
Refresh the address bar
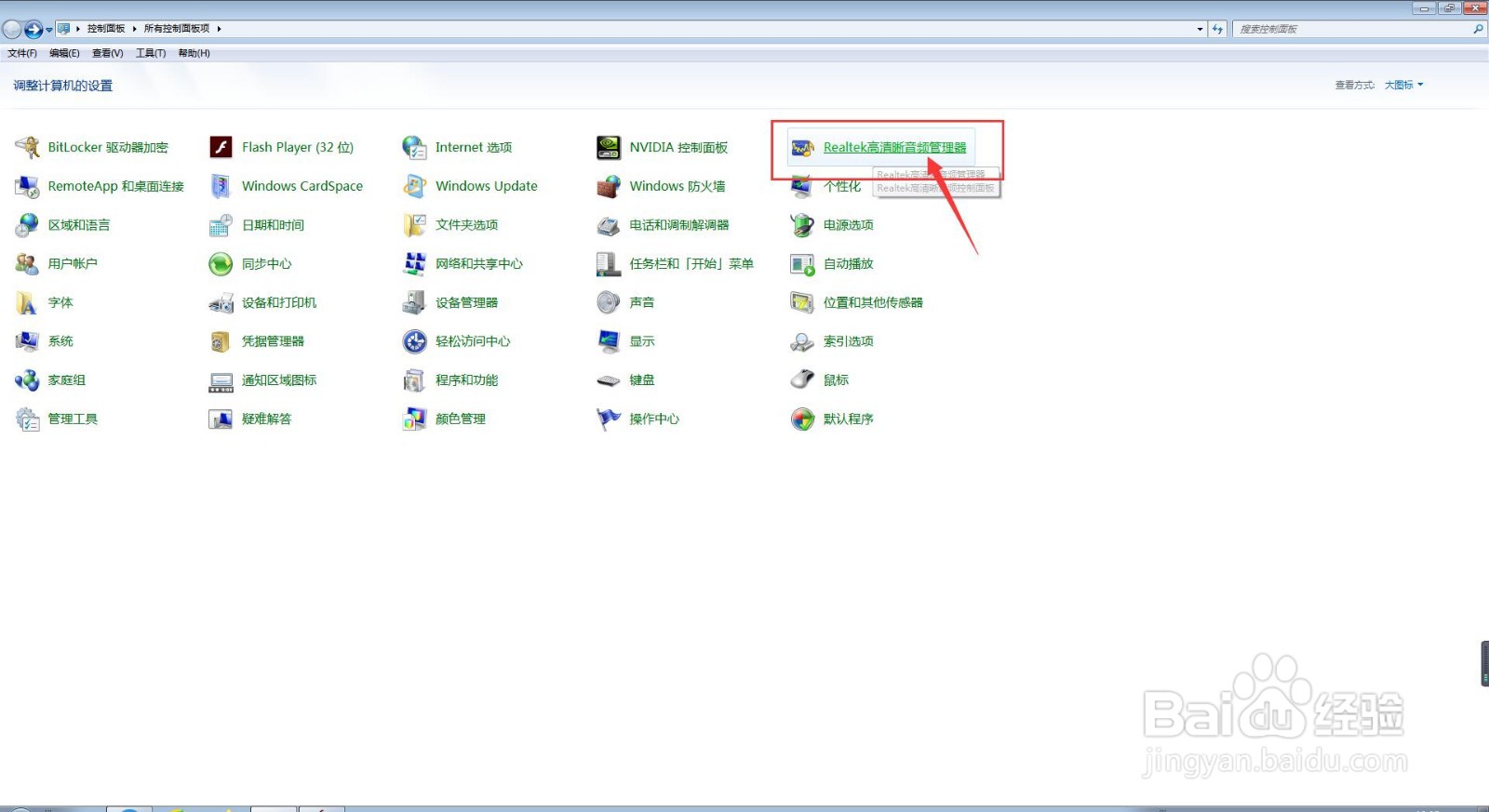point(1217,29)
